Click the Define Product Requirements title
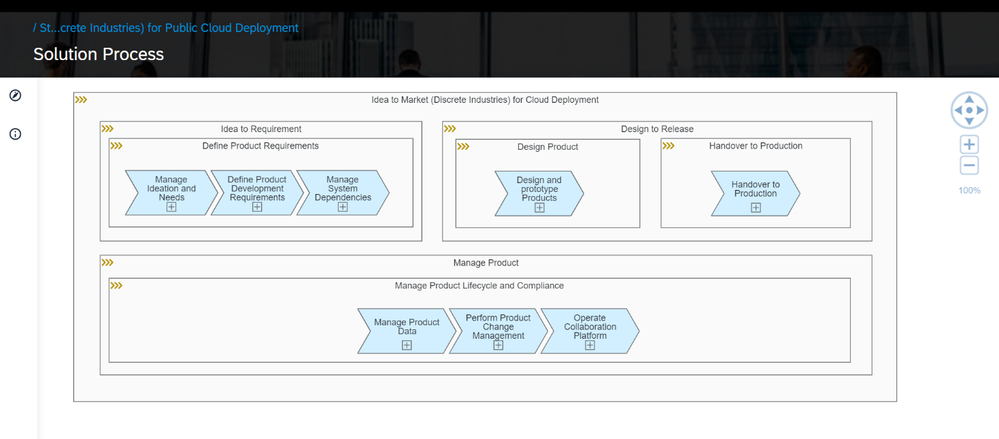The image size is (999, 439). 261,146
